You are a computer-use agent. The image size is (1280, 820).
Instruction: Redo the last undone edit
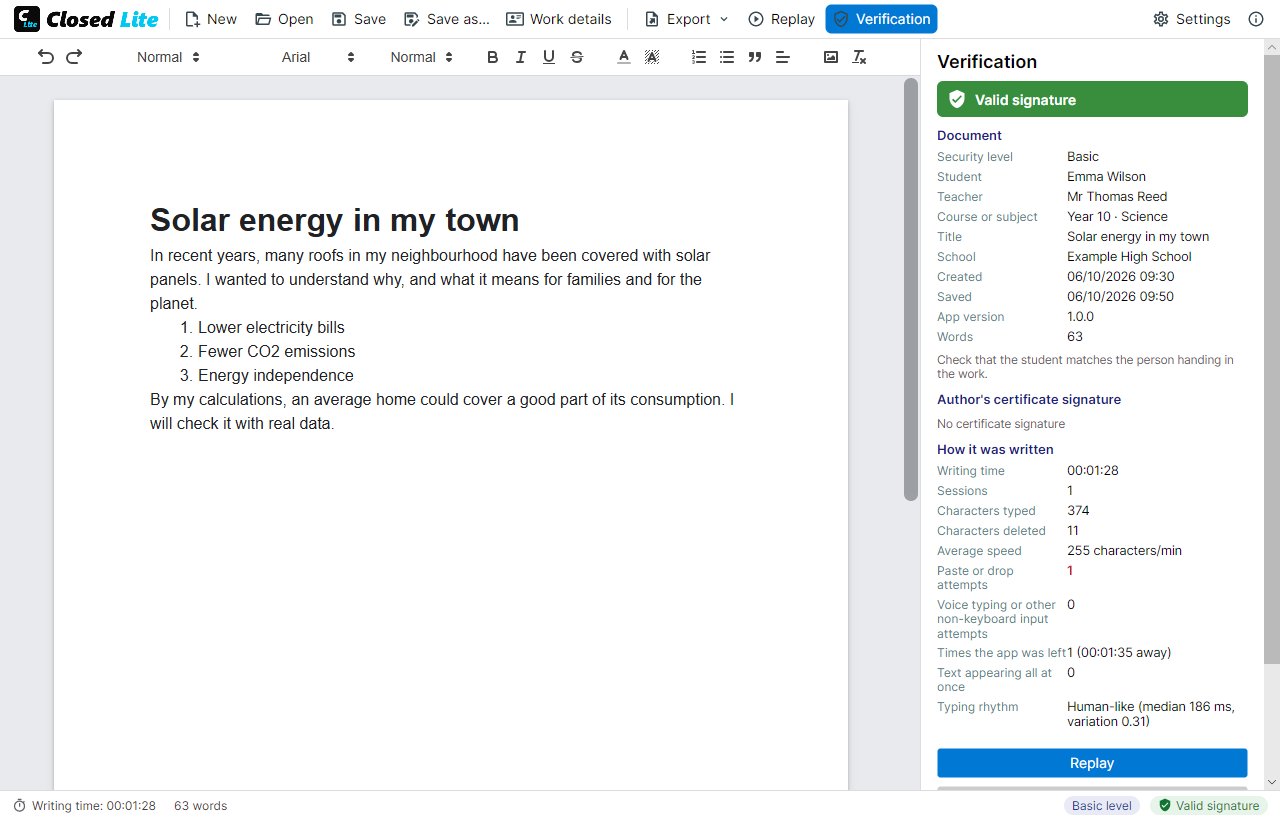click(74, 57)
